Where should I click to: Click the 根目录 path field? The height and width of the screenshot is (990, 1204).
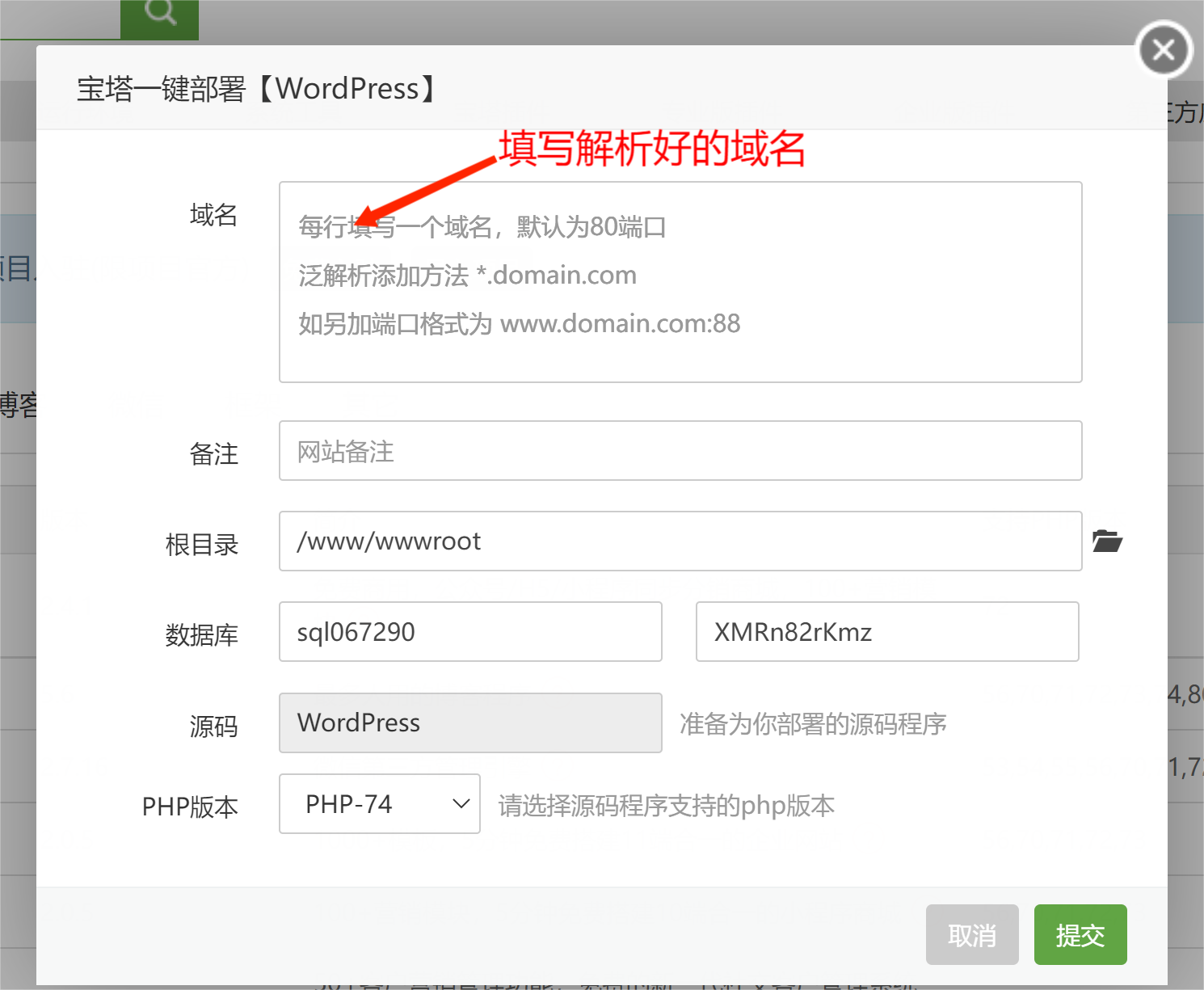pyautogui.click(x=680, y=541)
